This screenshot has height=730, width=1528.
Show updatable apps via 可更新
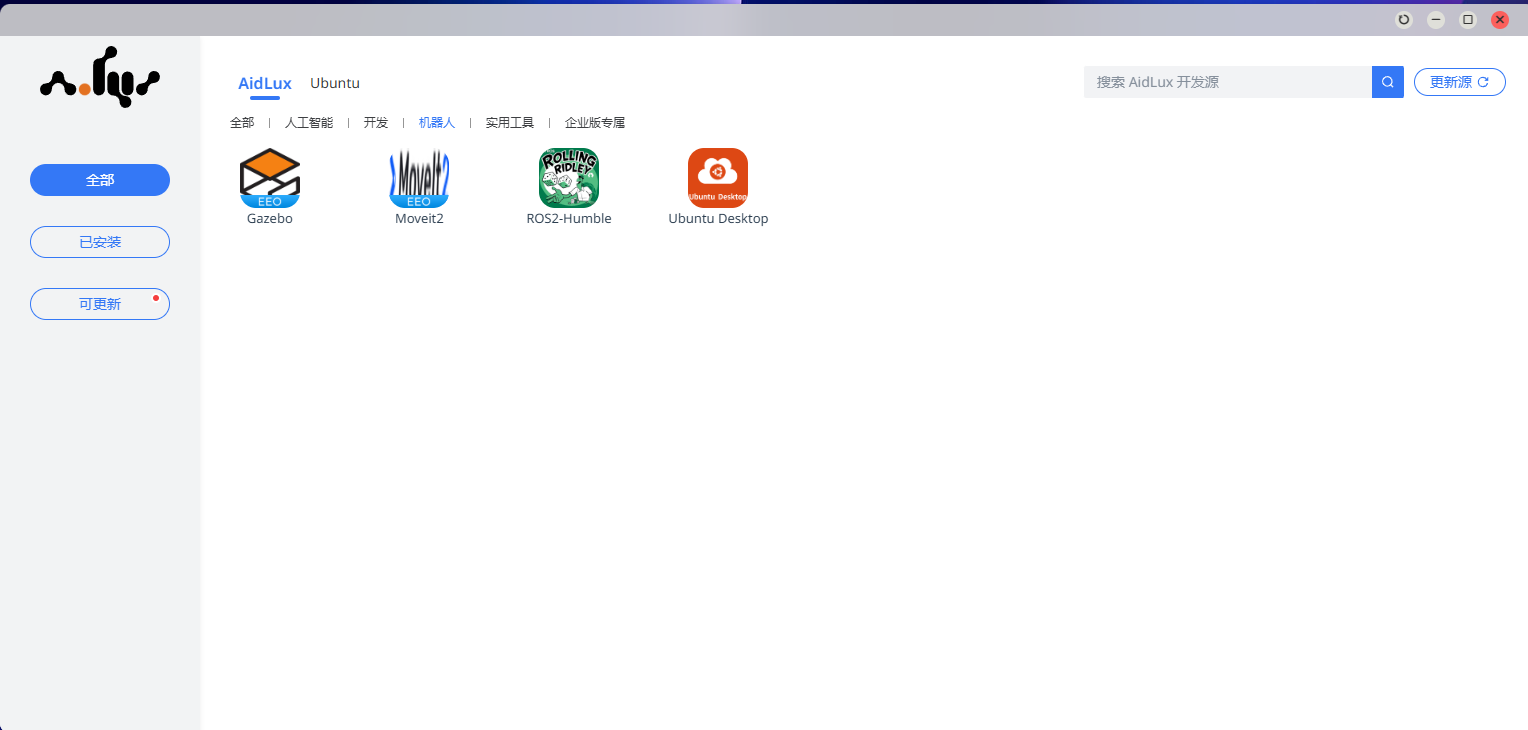click(x=100, y=304)
